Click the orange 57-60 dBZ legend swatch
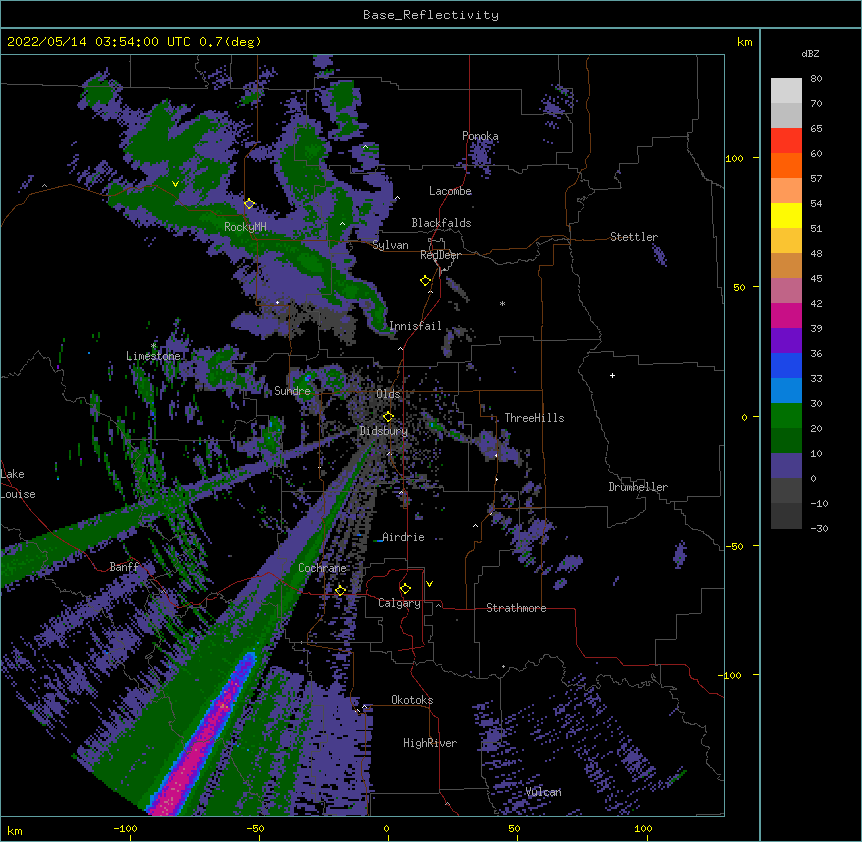 coord(786,165)
